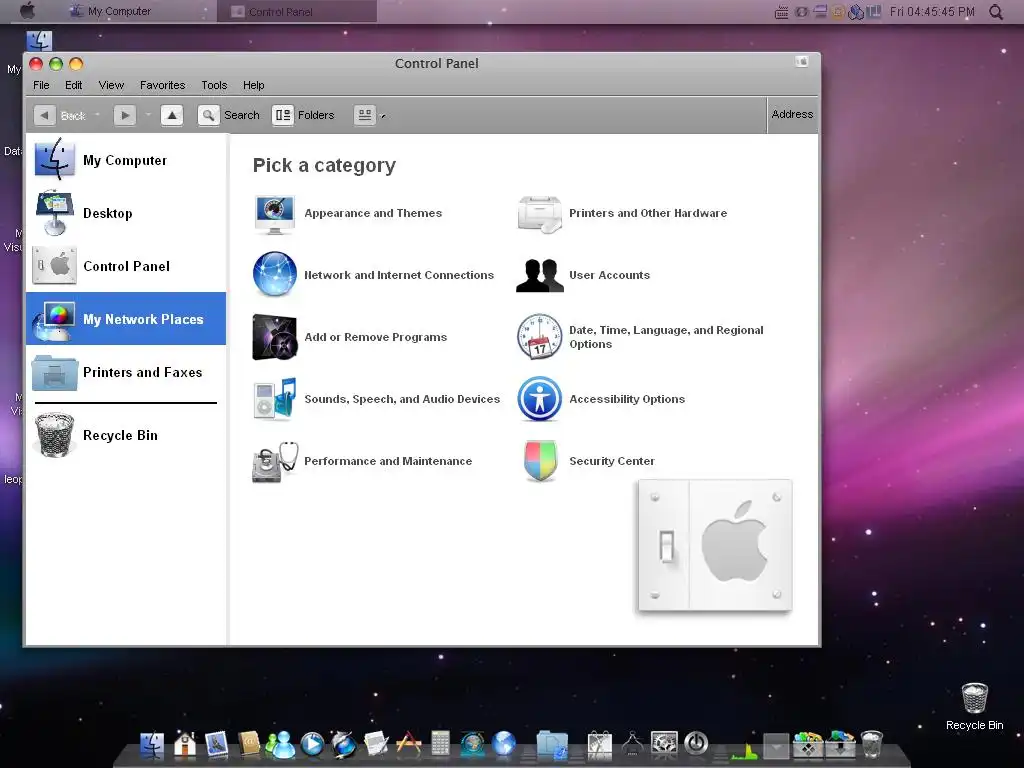The image size is (1024, 768).
Task: Open Network and Internet Connections globe icon
Action: coord(274,274)
